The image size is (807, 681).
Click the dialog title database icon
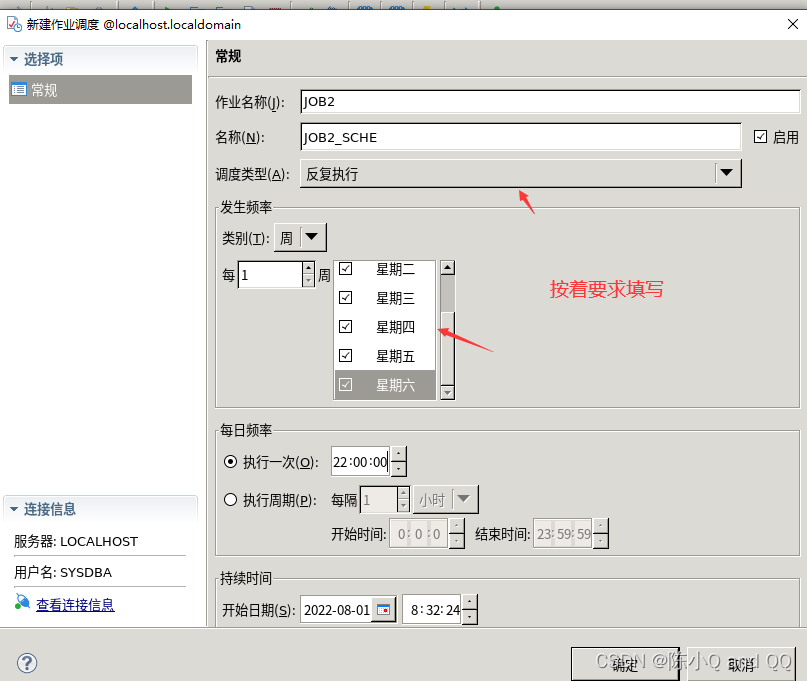[12, 24]
